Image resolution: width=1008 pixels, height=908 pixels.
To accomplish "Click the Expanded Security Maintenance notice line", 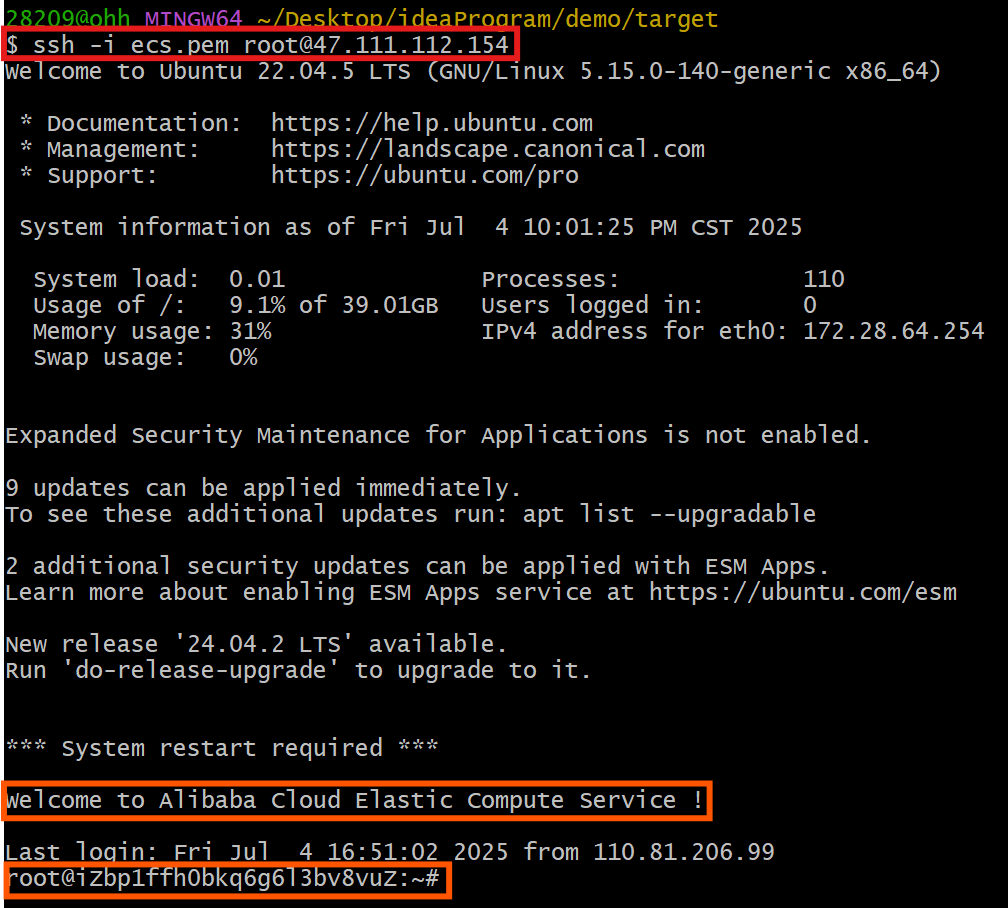I will [x=438, y=435].
